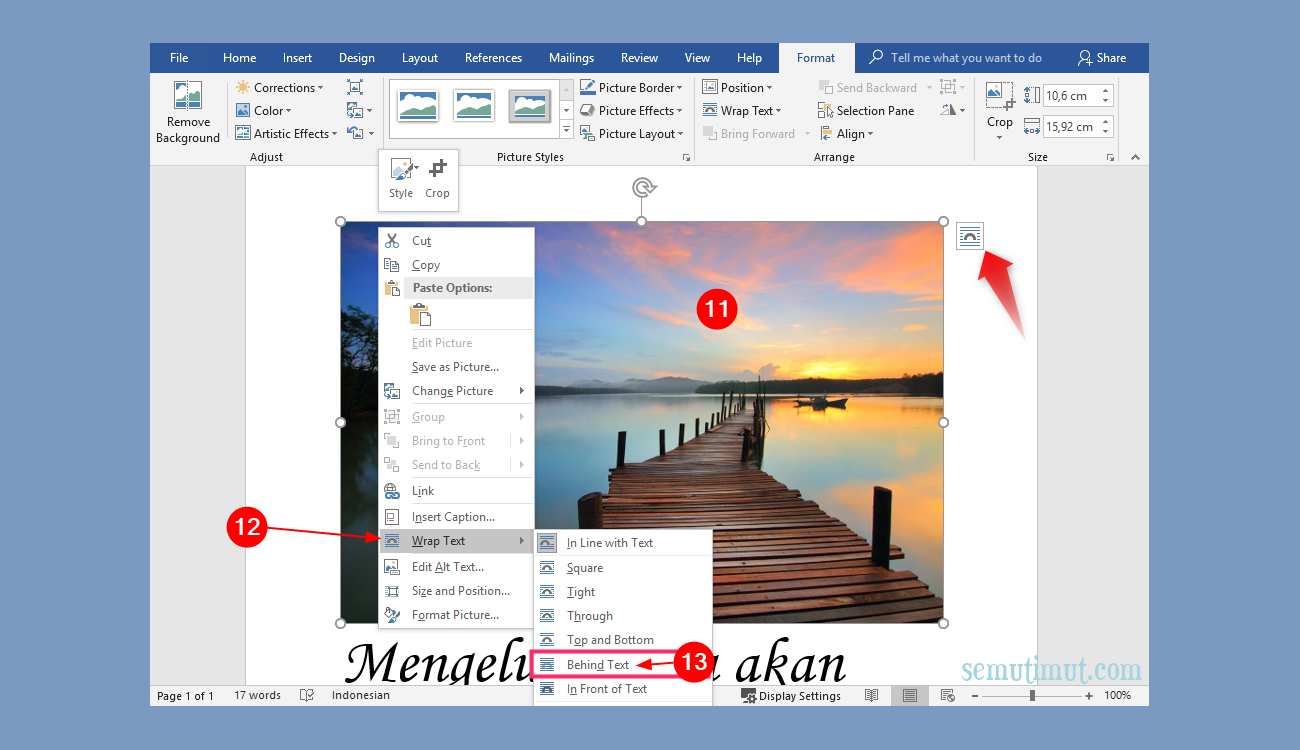
Task: Expand the Color dropdown
Action: [x=264, y=111]
